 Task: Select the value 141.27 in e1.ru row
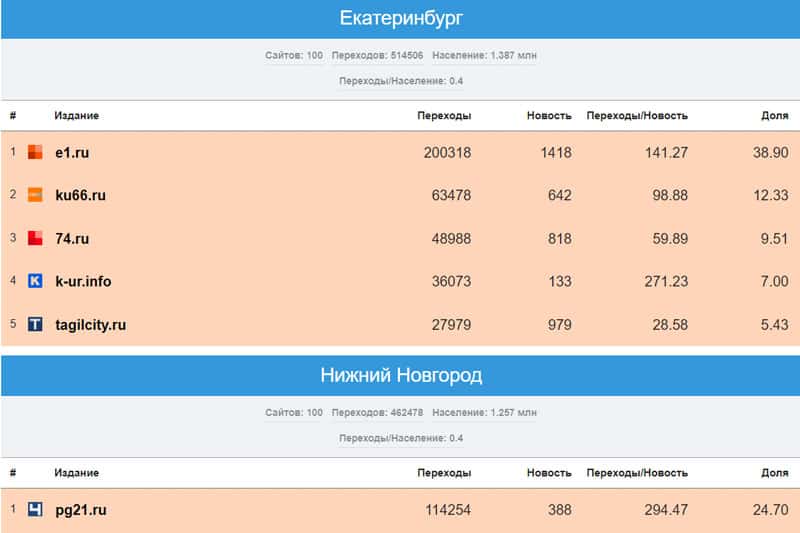[666, 153]
